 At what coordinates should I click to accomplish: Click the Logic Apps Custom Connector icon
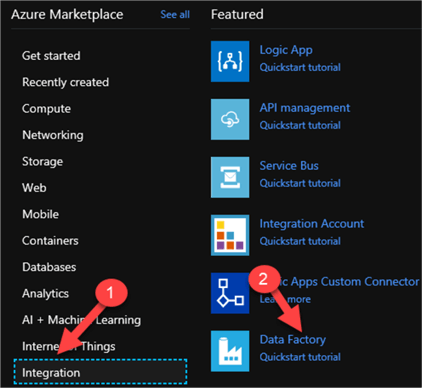coord(230,293)
